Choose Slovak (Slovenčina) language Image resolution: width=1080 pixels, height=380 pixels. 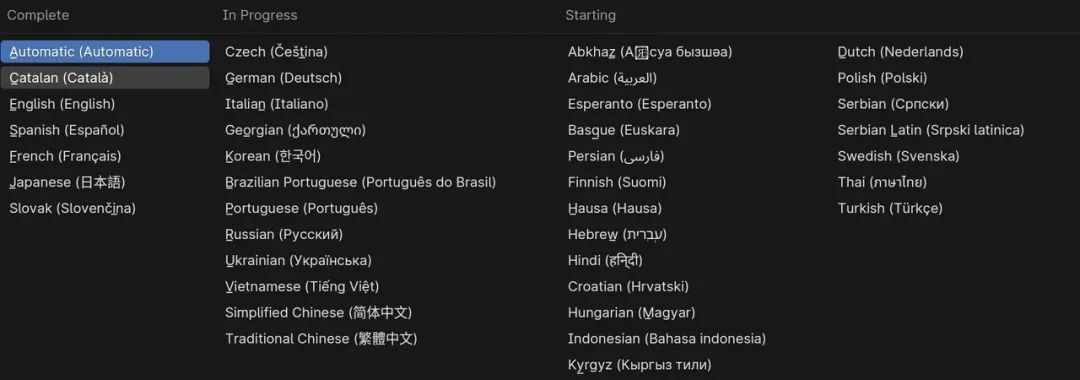click(x=72, y=209)
